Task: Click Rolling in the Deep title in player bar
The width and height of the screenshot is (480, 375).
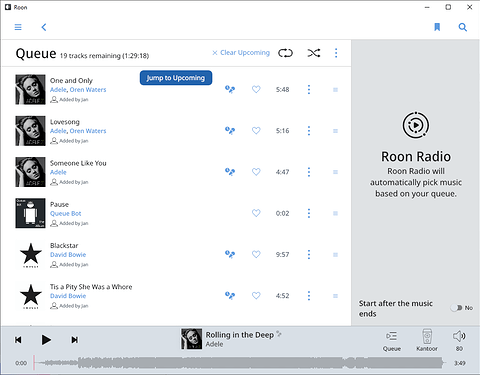Action: click(x=240, y=335)
